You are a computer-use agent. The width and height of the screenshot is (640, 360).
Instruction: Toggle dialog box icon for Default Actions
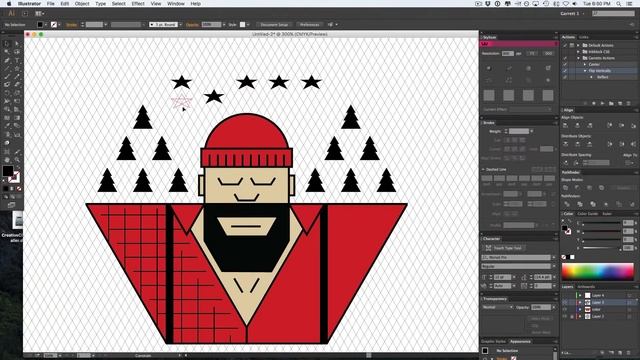coord(572,45)
